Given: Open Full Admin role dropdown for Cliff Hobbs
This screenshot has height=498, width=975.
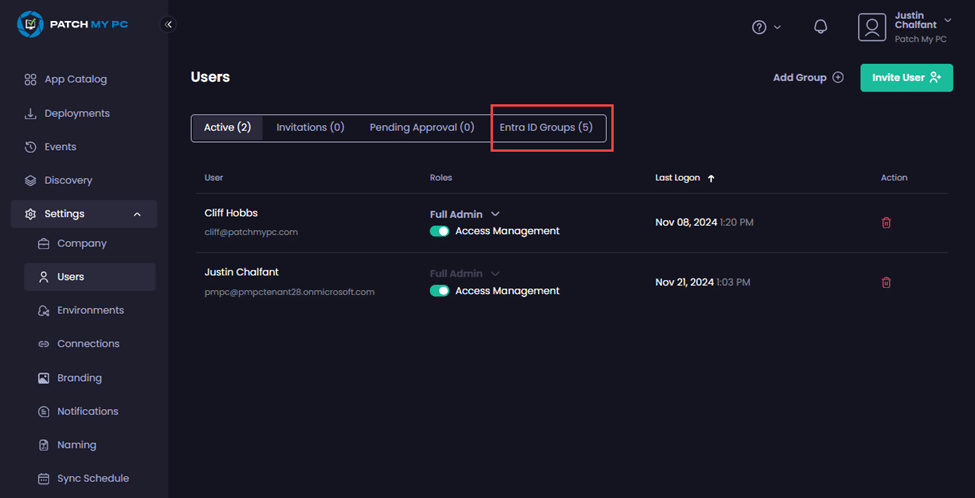Looking at the screenshot, I should coord(465,214).
